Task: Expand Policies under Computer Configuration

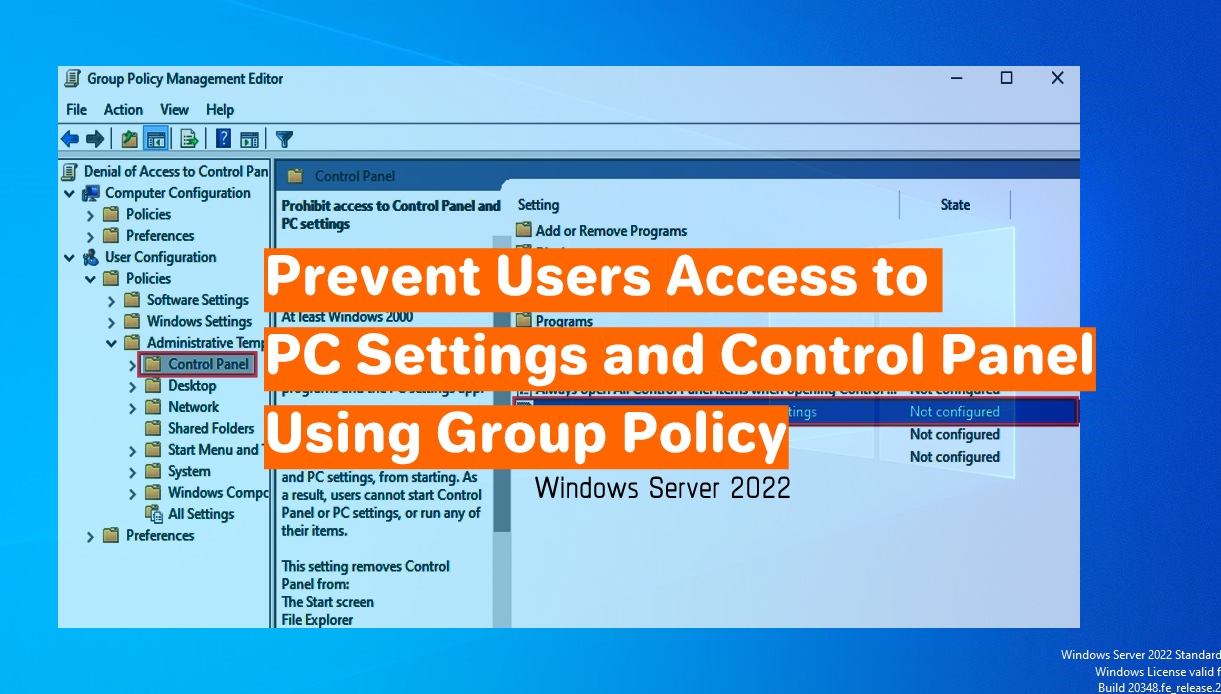Action: pyautogui.click(x=90, y=215)
